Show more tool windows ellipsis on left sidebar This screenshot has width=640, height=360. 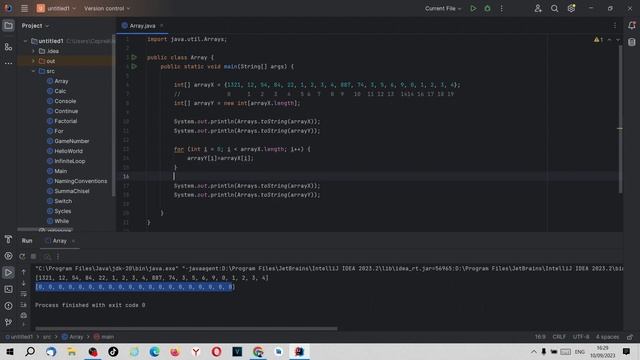pyautogui.click(x=8, y=63)
